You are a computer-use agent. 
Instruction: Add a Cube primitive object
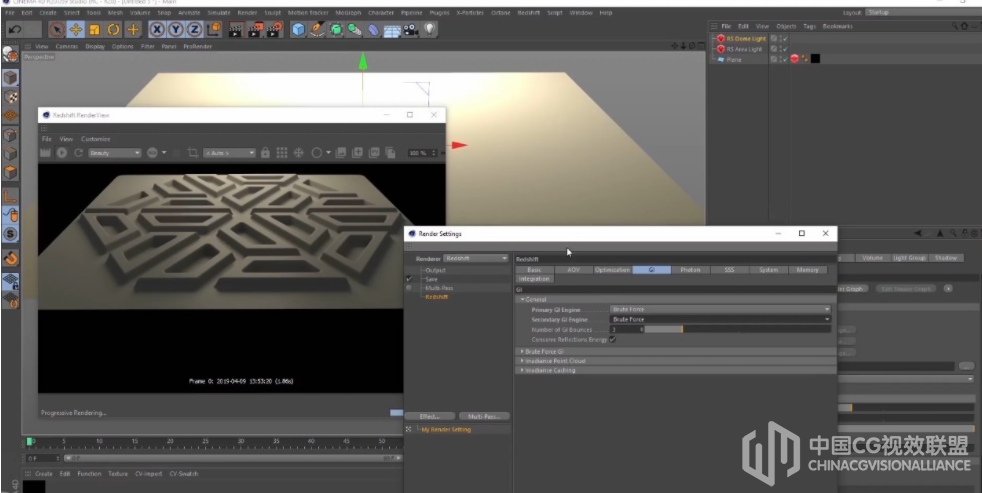pos(299,29)
